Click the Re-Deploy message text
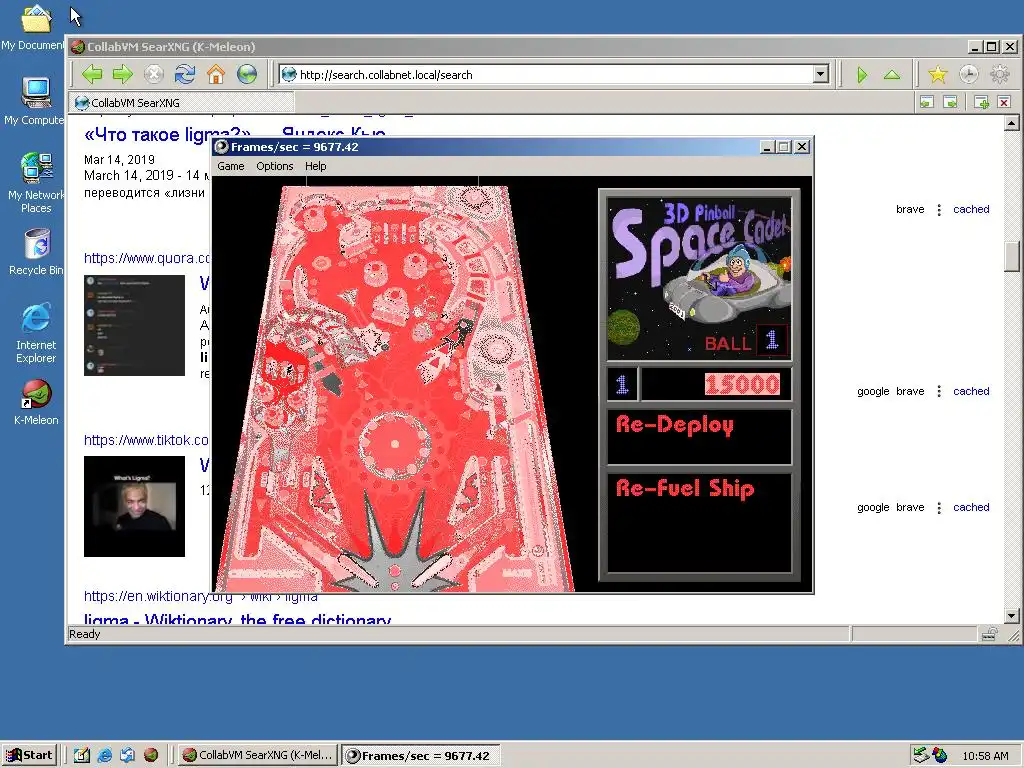 (675, 425)
